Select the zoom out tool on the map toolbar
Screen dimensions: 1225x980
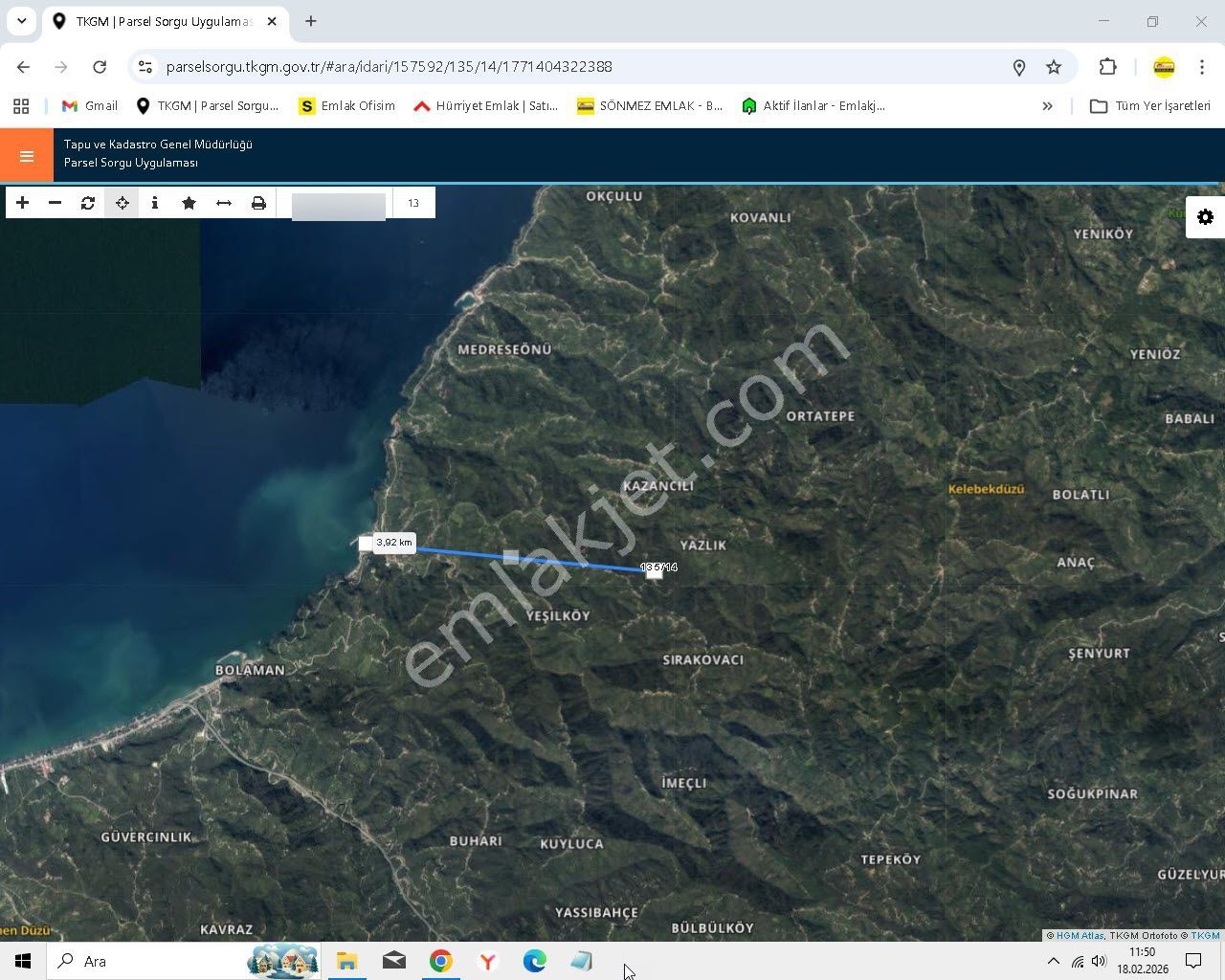55,202
